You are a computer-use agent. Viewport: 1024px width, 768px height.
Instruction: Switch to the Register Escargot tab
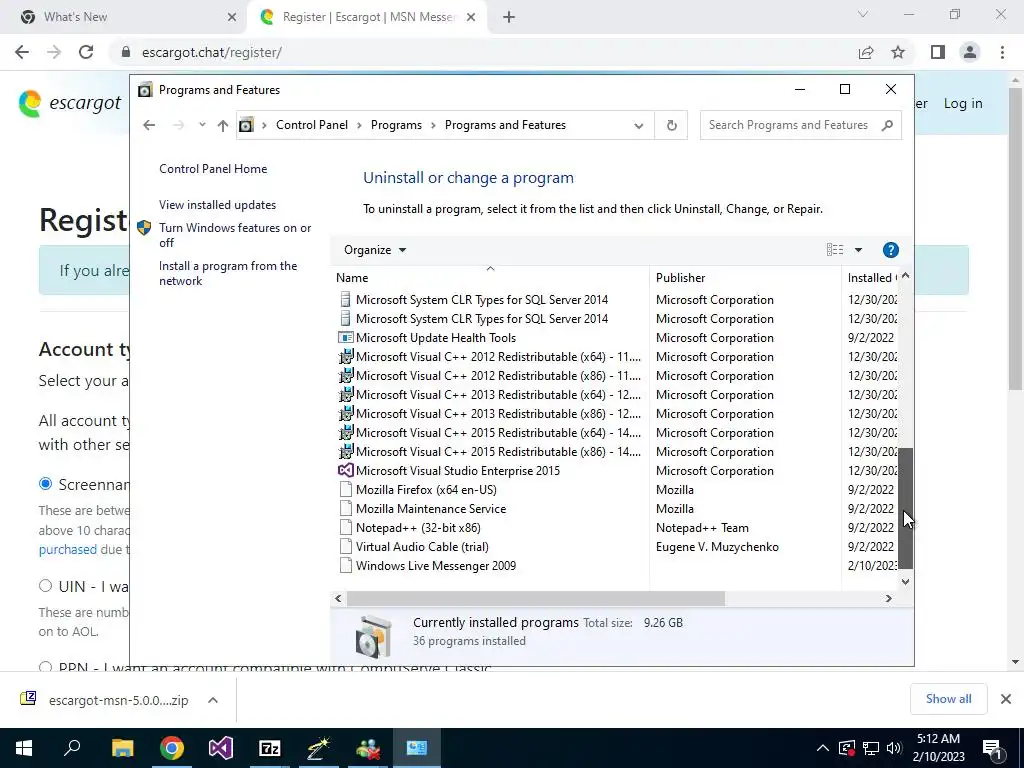click(x=366, y=17)
